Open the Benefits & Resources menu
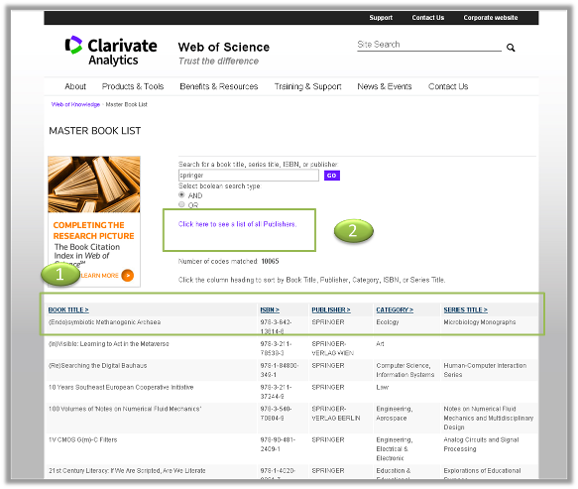The image size is (578, 489). [x=219, y=86]
